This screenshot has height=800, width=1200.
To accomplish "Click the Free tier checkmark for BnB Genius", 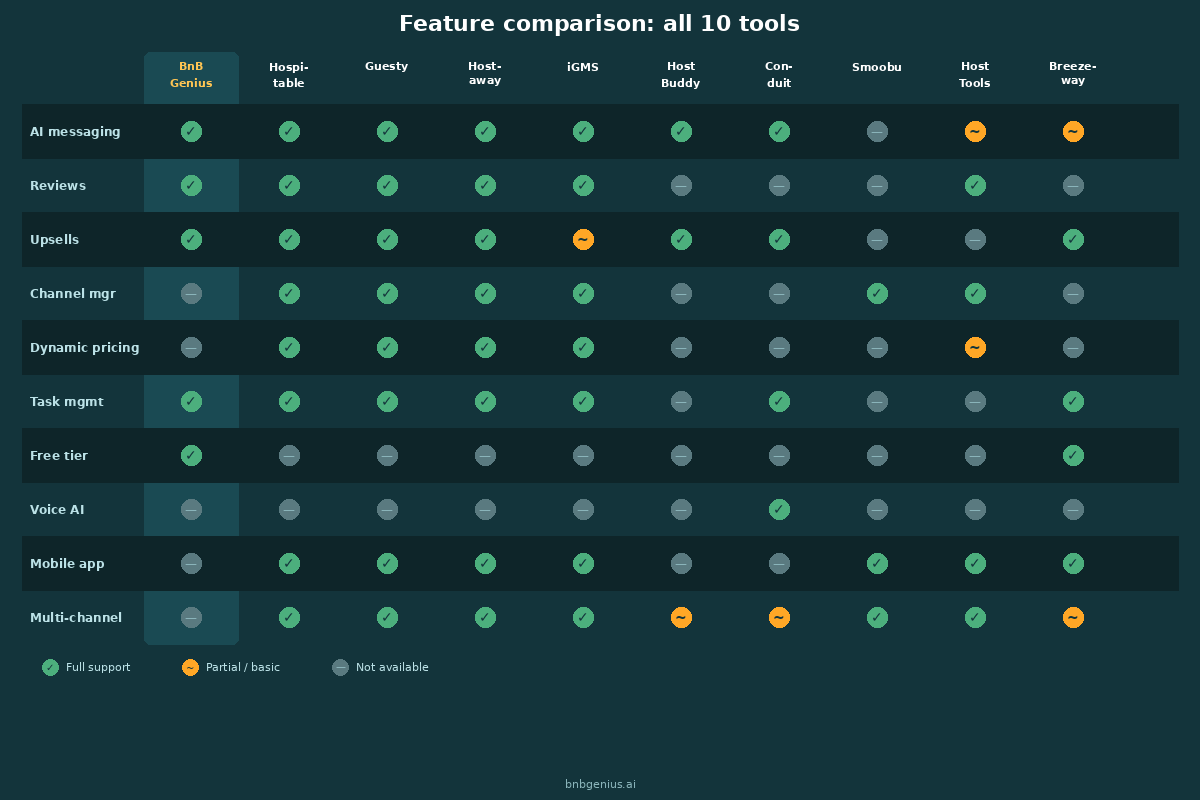I will [x=191, y=455].
